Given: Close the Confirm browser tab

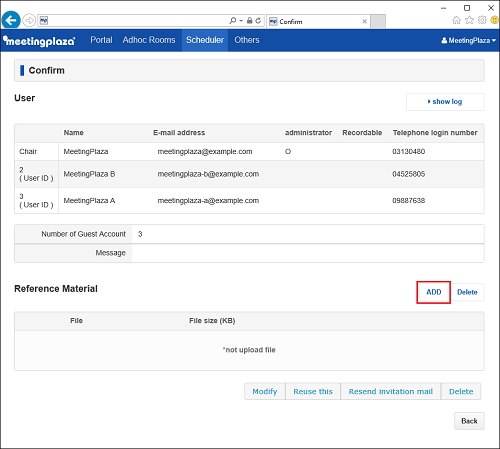Looking at the screenshot, I should (365, 21).
